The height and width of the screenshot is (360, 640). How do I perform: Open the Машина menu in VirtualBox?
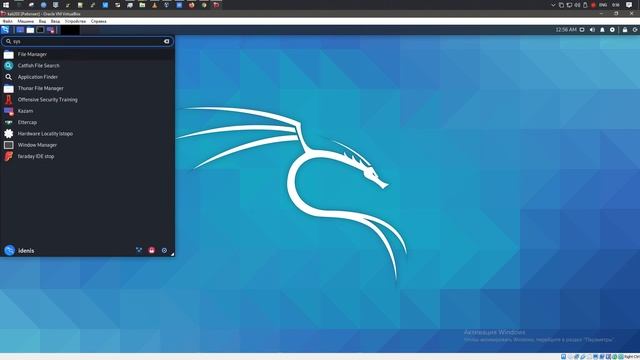pos(26,21)
